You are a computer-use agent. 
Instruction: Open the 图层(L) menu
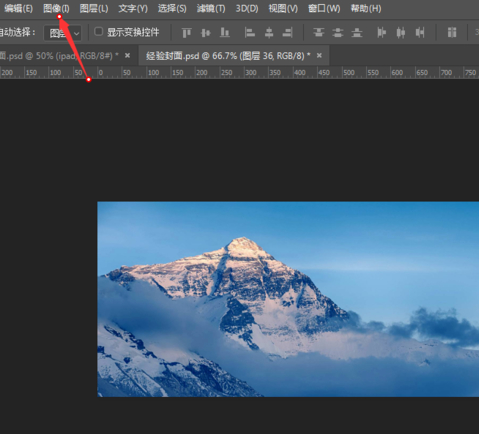coord(94,9)
